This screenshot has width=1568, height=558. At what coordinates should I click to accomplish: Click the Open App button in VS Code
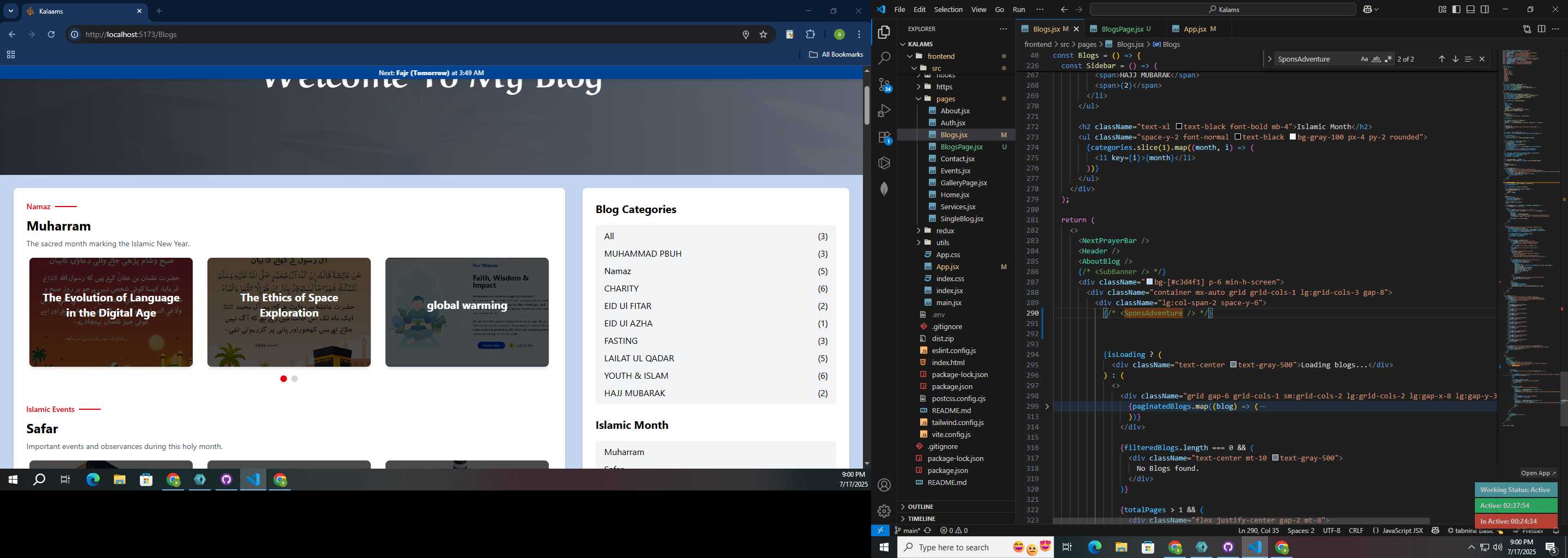point(1538,474)
